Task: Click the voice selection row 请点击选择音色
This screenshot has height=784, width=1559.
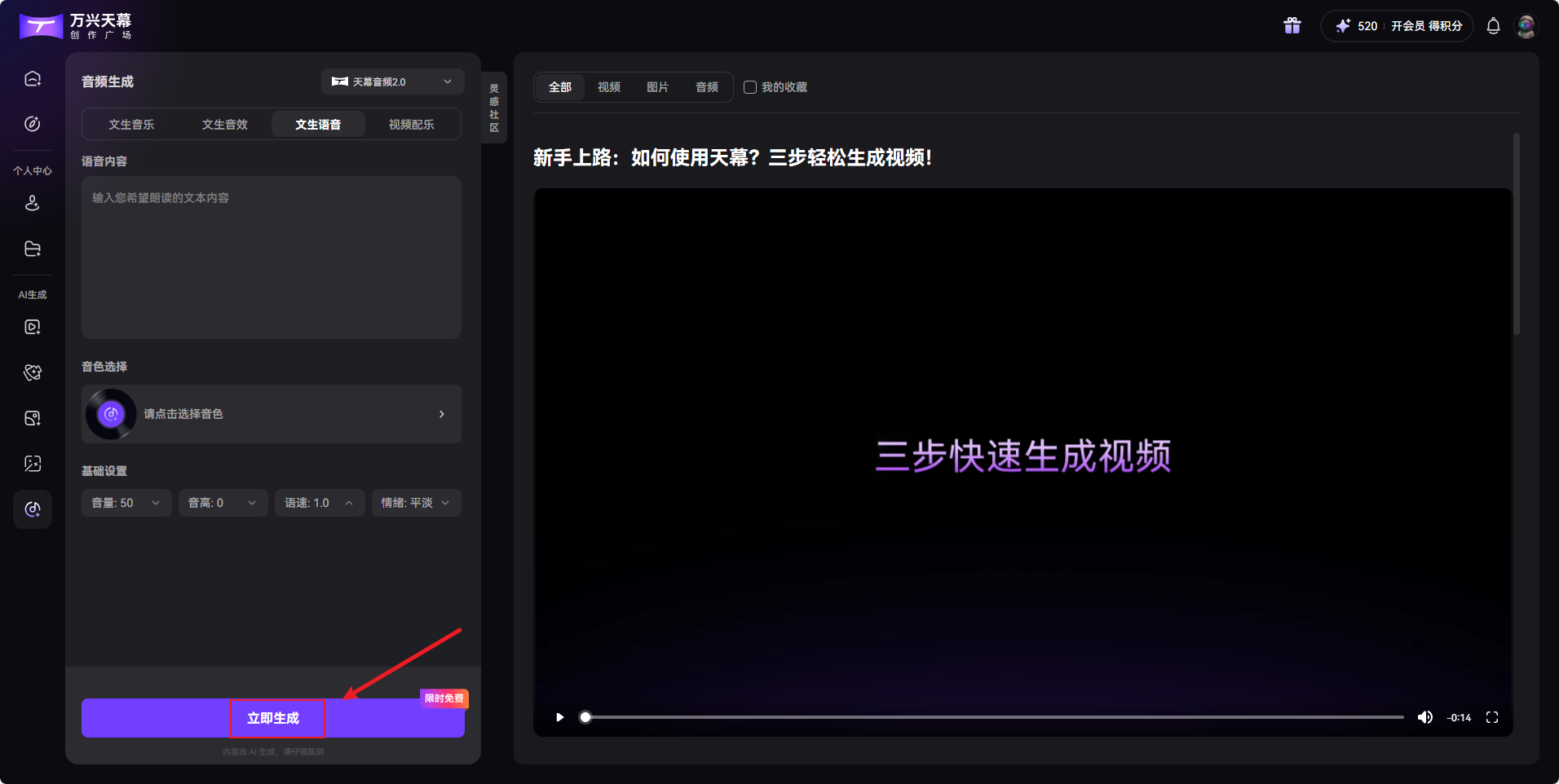Action: point(271,414)
